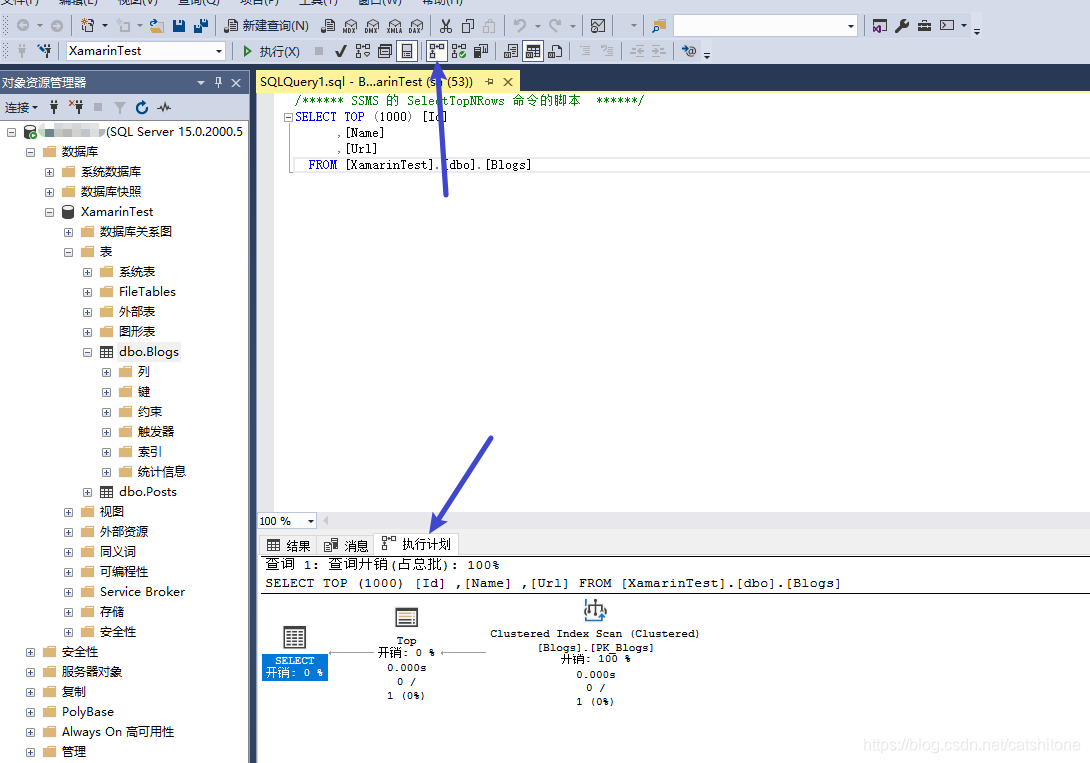This screenshot has width=1090, height=763.
Task: Close the SQLQuery1.sql tab
Action: [x=507, y=82]
